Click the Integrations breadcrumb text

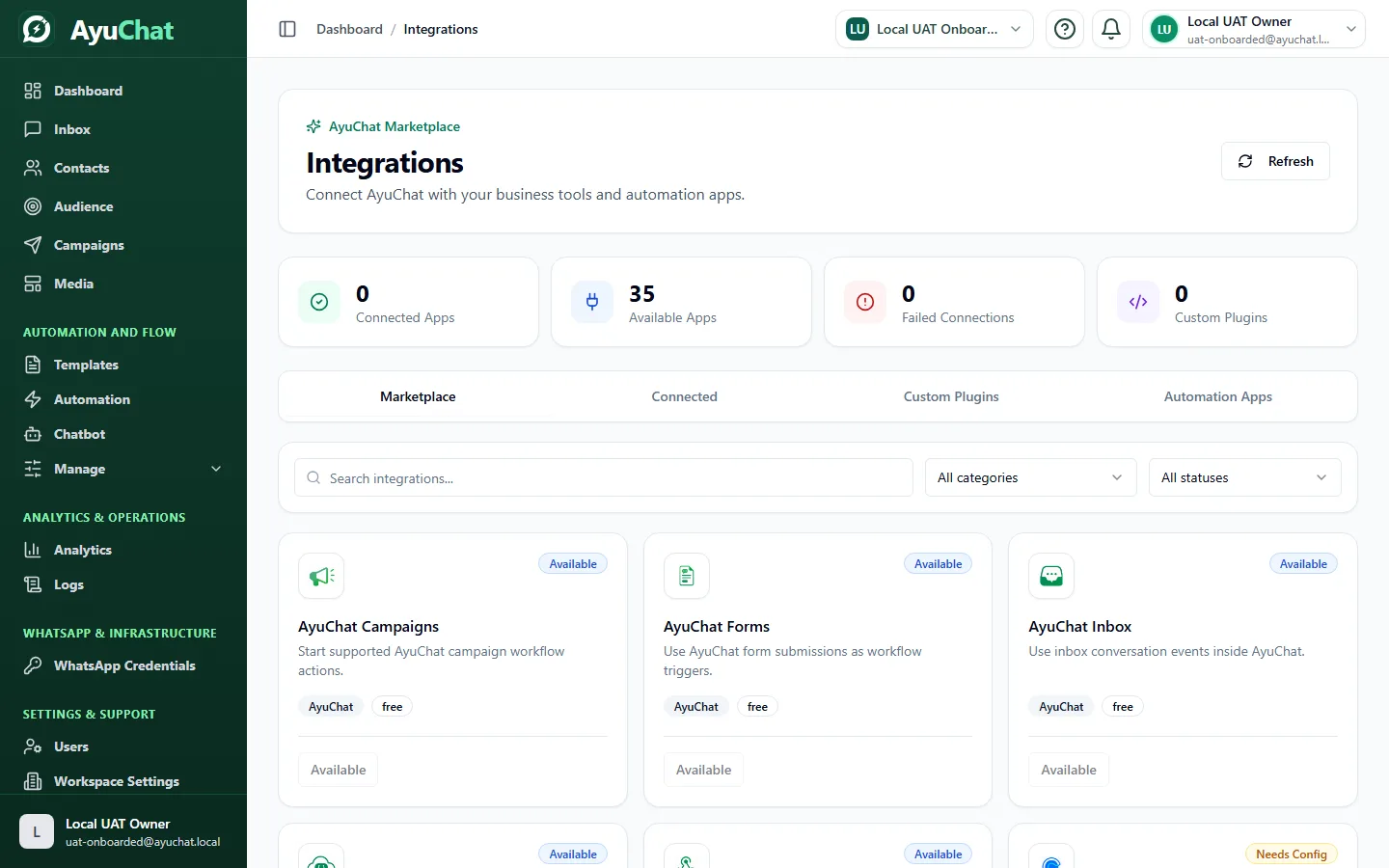(x=441, y=29)
